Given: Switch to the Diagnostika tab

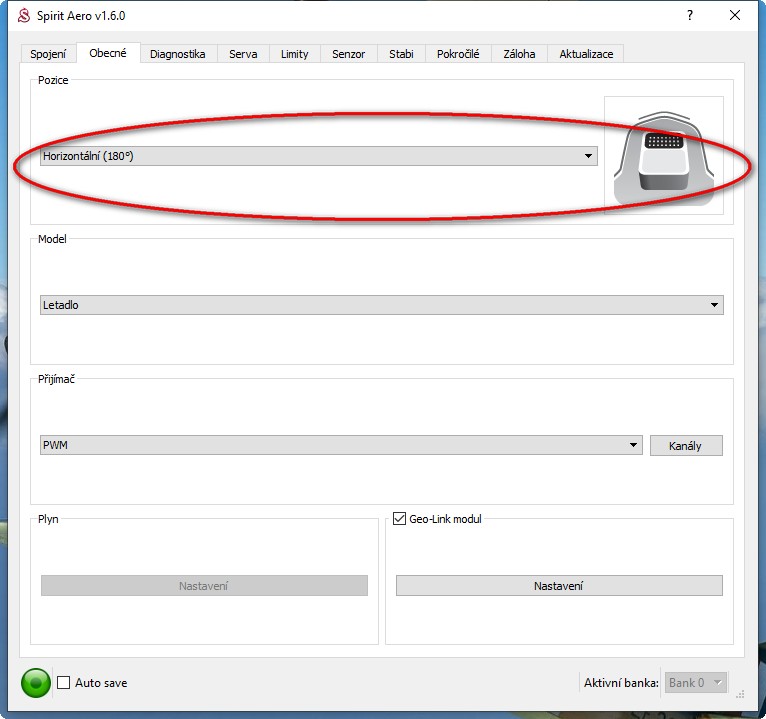Looking at the screenshot, I should pos(177,54).
